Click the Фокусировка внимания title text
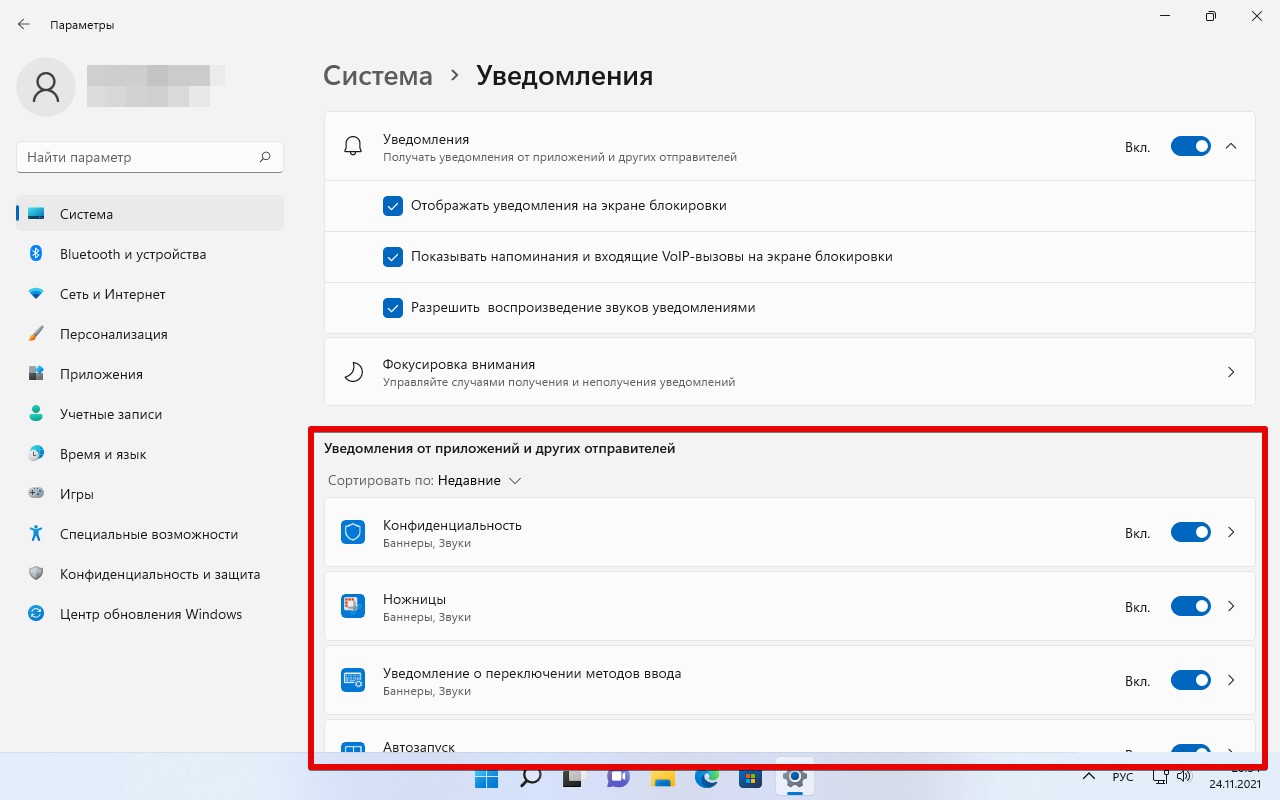1280x800 pixels. (459, 364)
